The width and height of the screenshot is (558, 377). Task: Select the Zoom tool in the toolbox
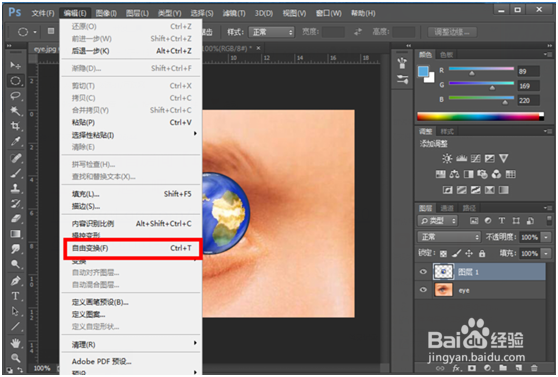tap(15, 358)
